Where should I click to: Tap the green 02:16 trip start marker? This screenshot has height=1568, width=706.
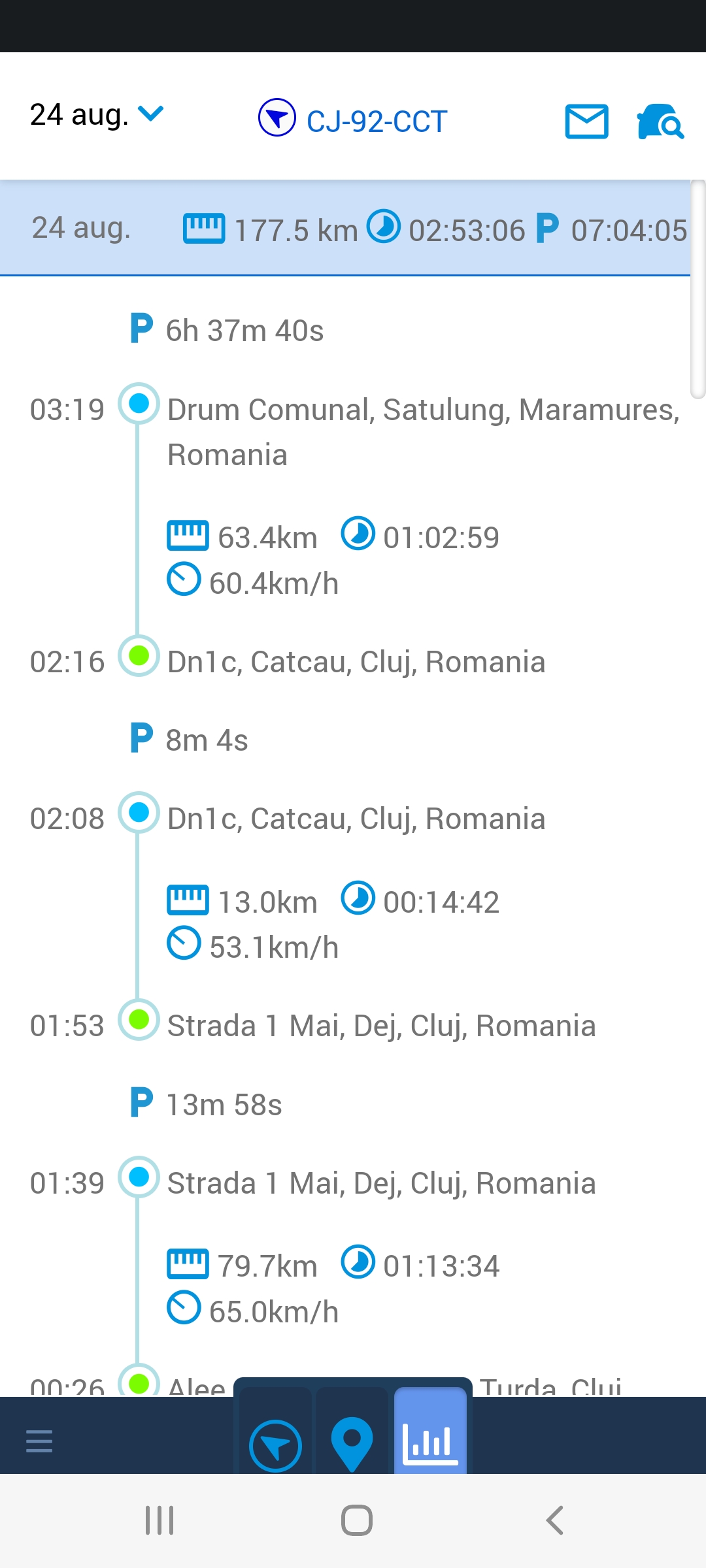click(139, 655)
